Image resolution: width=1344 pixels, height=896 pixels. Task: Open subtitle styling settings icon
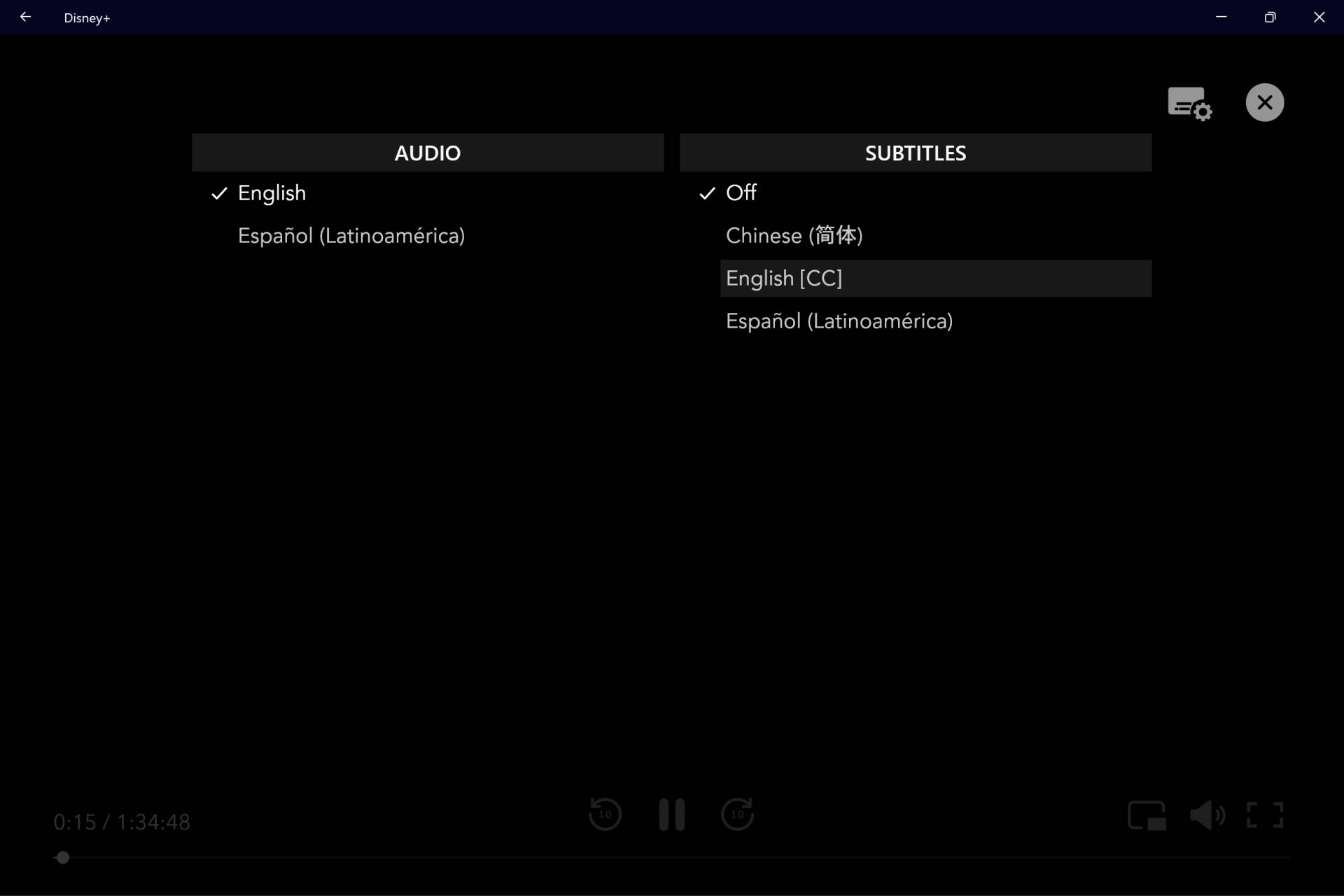(1189, 104)
